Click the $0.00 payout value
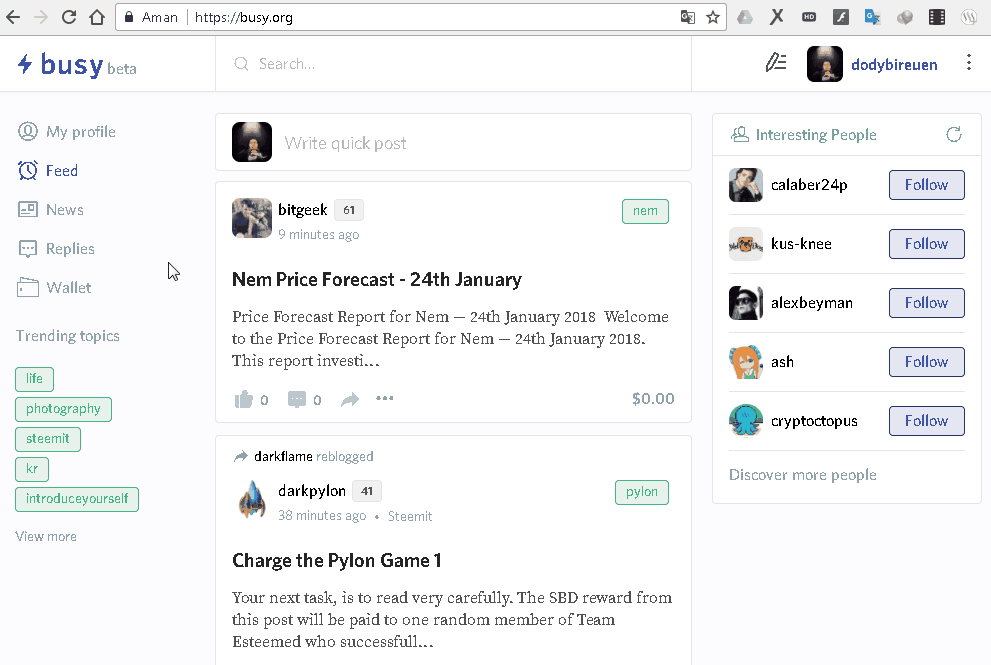 click(653, 398)
